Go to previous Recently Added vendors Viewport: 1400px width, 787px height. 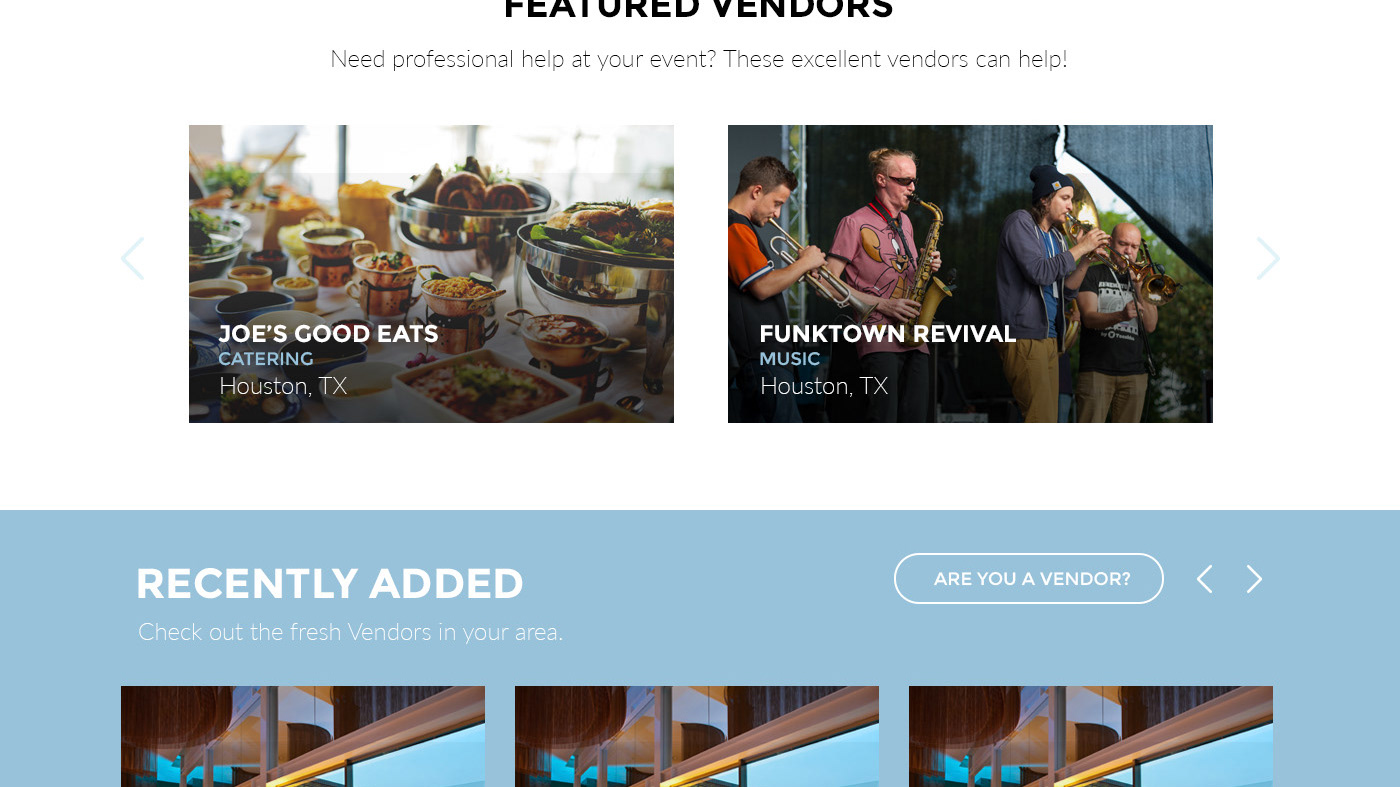point(1205,579)
